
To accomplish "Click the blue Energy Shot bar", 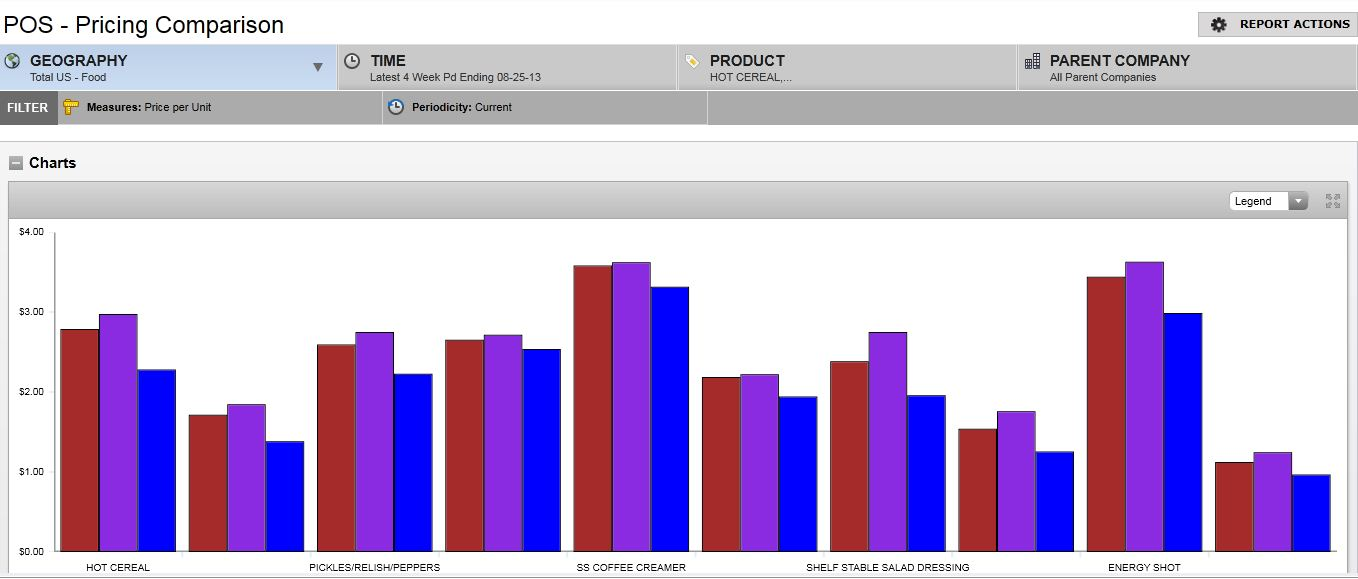I will 1182,432.
